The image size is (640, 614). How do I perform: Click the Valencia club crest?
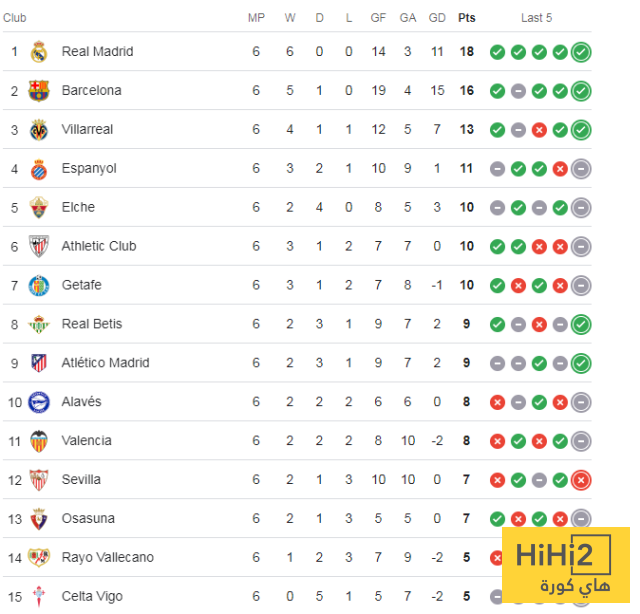(39, 441)
